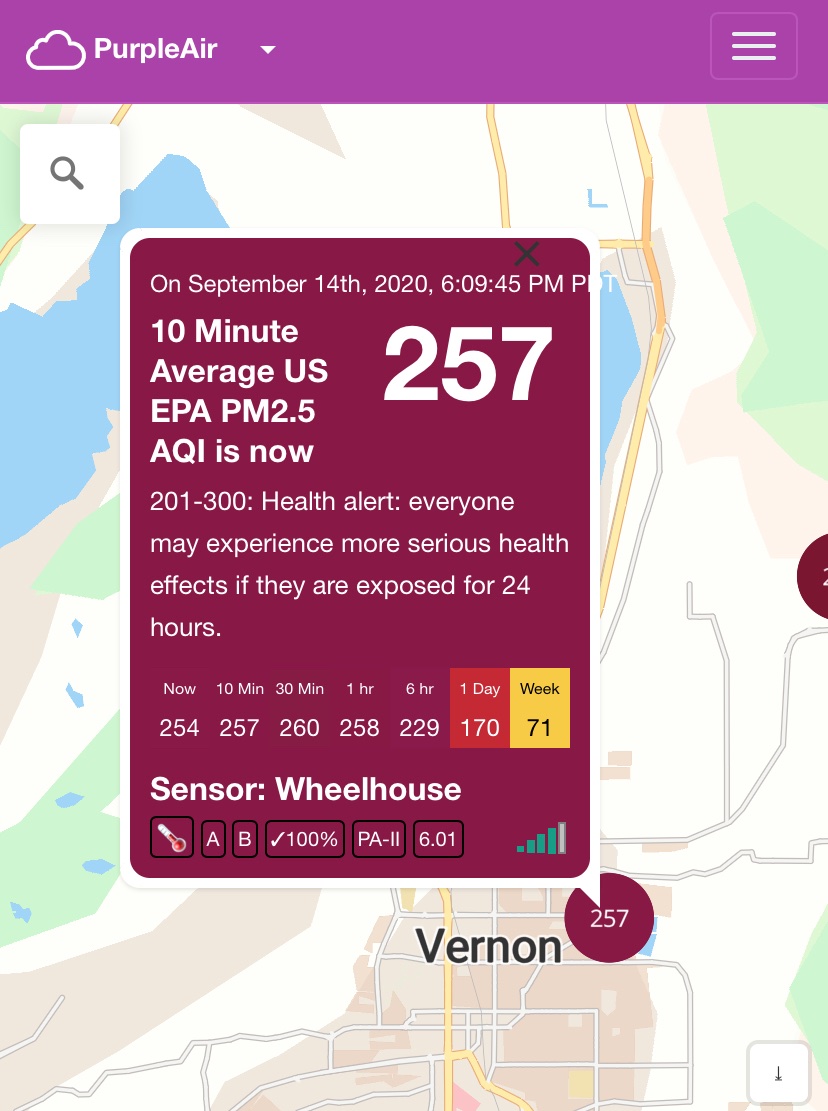
Task: Open the hamburger navigation menu
Action: point(753,46)
